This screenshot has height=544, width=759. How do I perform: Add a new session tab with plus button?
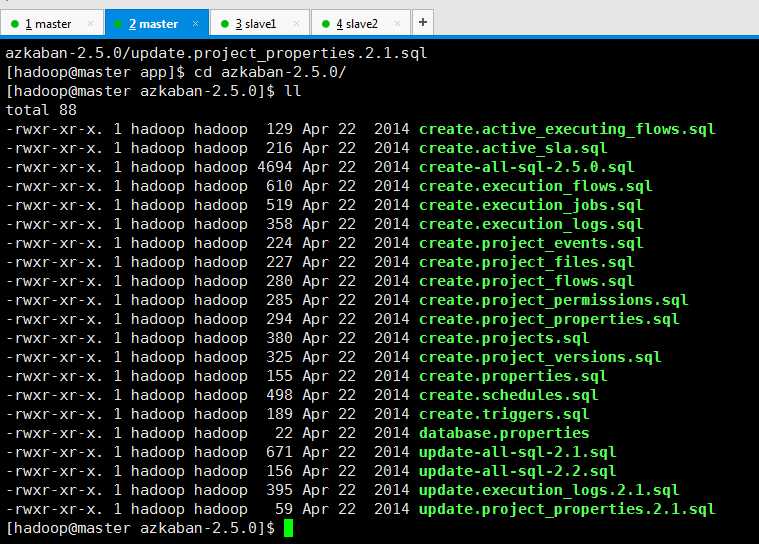[x=423, y=22]
